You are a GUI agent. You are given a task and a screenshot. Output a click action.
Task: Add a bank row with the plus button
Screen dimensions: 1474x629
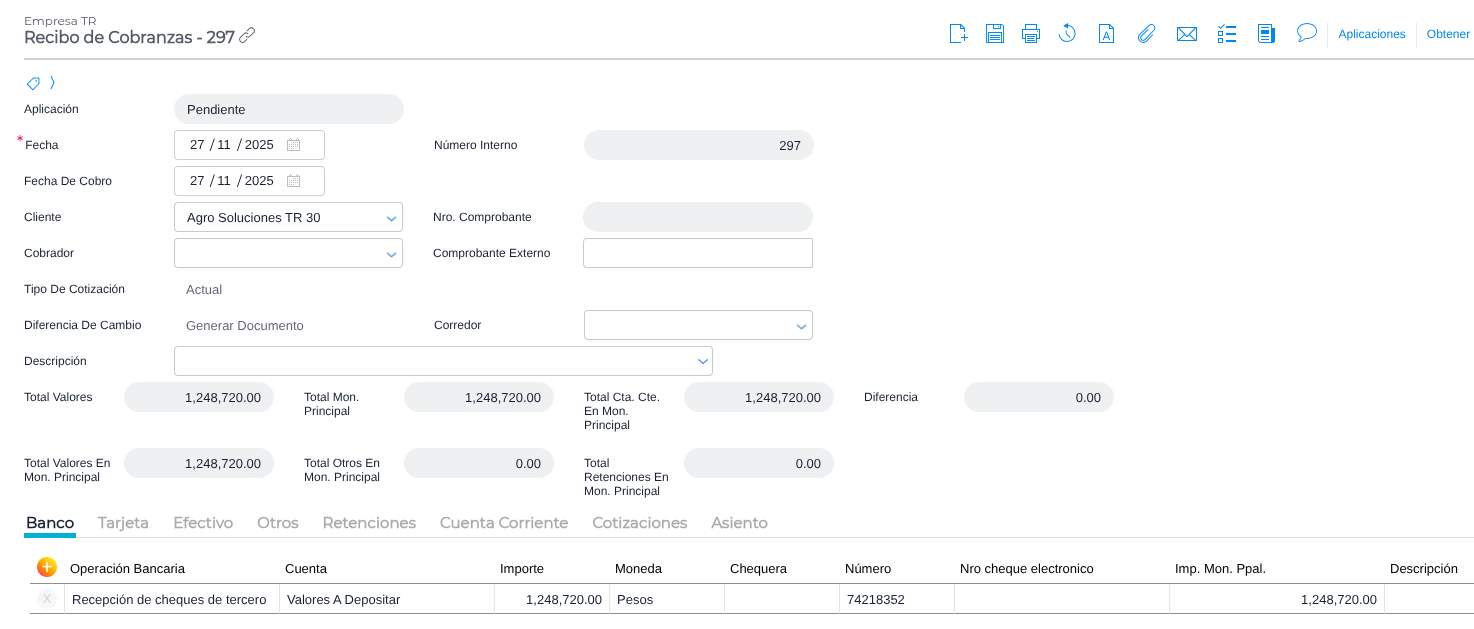47,567
